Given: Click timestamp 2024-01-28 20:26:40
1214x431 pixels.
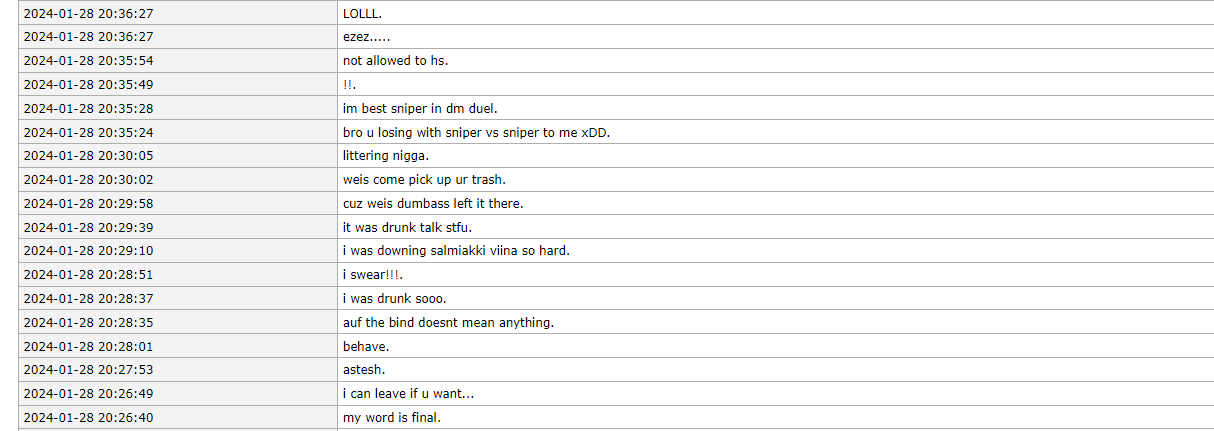Looking at the screenshot, I should point(89,418).
